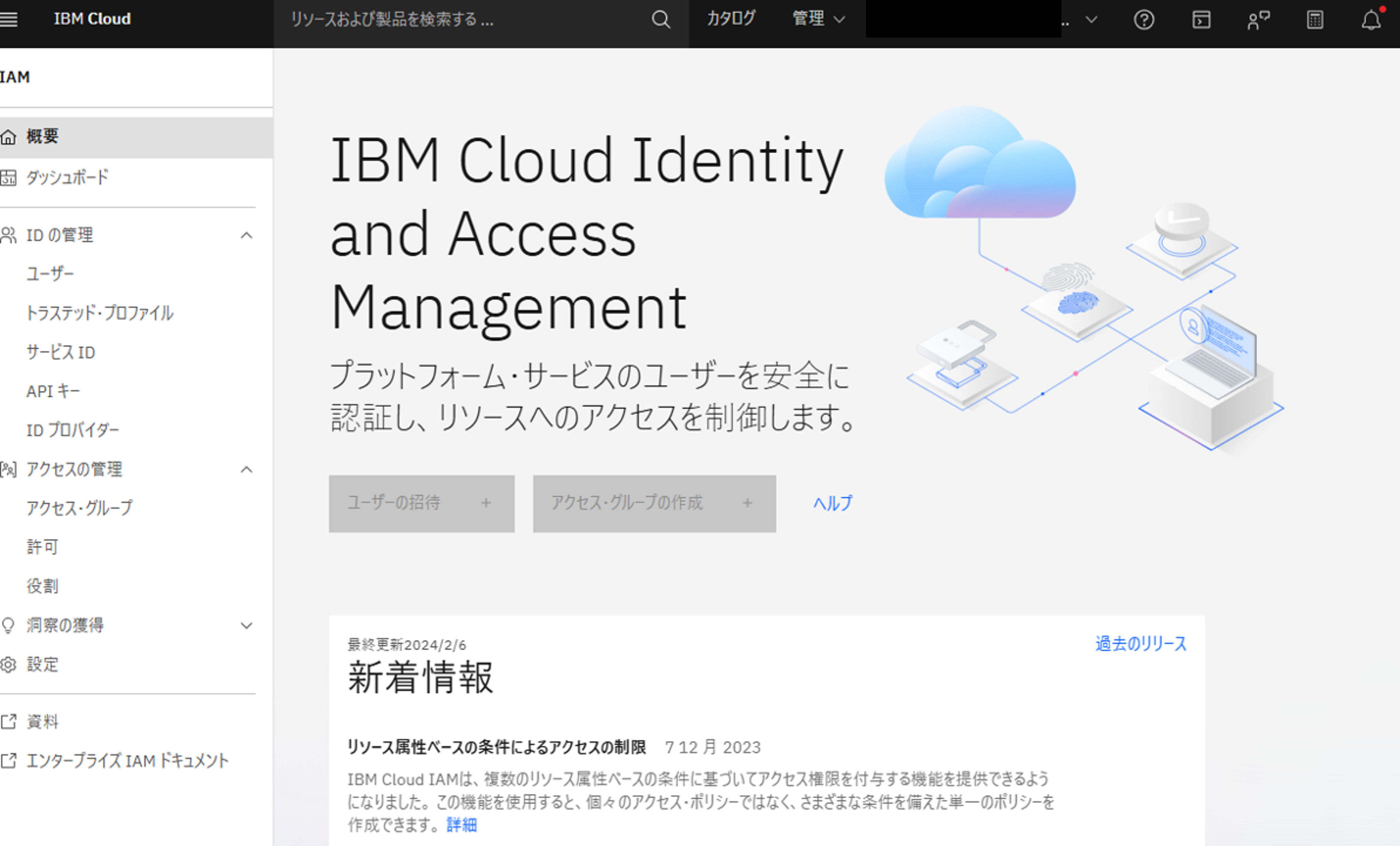Select サービス ID in the sidebar
1400x846 pixels.
coord(61,352)
